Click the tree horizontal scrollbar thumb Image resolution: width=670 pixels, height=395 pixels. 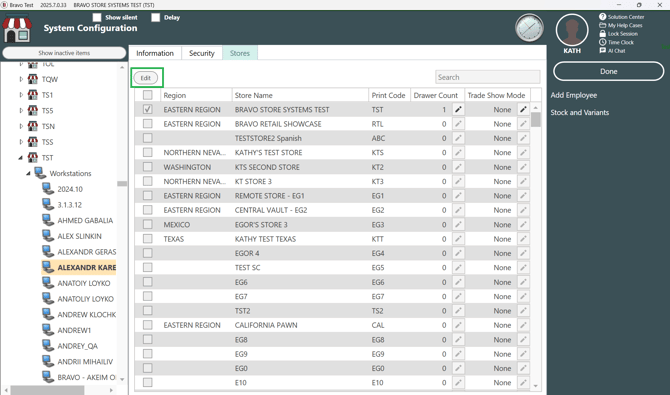[x=47, y=390]
